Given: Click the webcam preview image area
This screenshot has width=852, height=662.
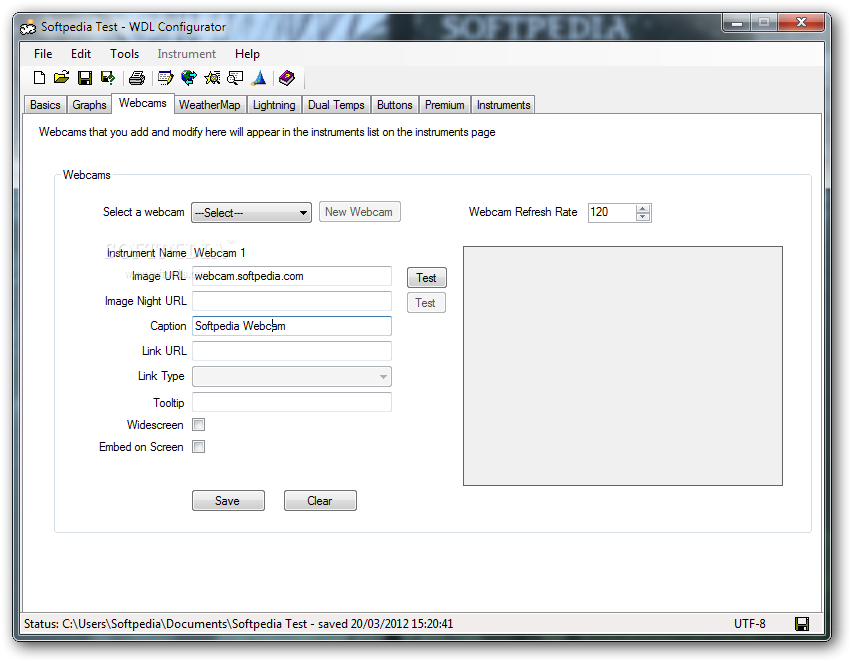Looking at the screenshot, I should [x=623, y=366].
